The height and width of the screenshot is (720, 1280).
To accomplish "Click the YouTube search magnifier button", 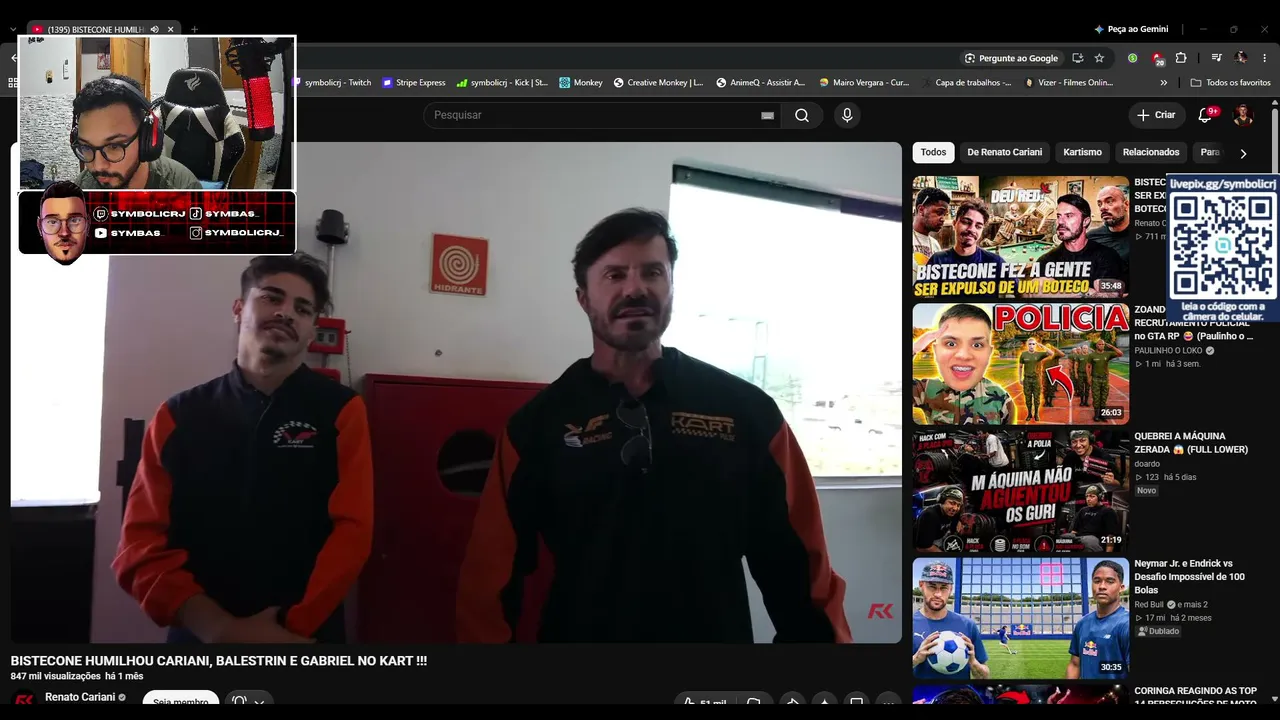I will (802, 115).
